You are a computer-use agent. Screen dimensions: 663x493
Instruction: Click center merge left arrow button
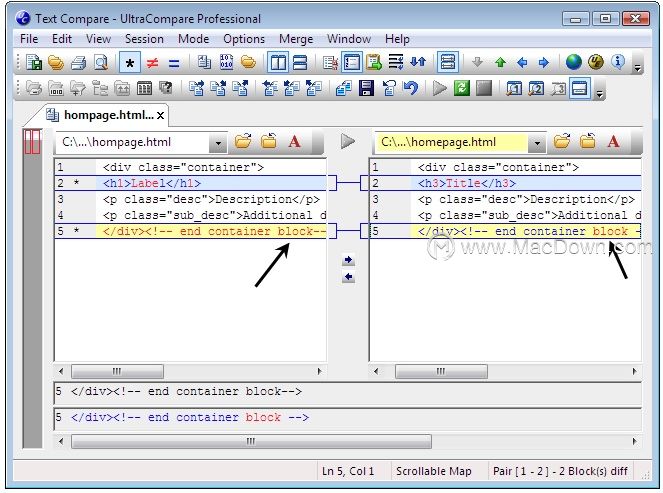coord(348,277)
